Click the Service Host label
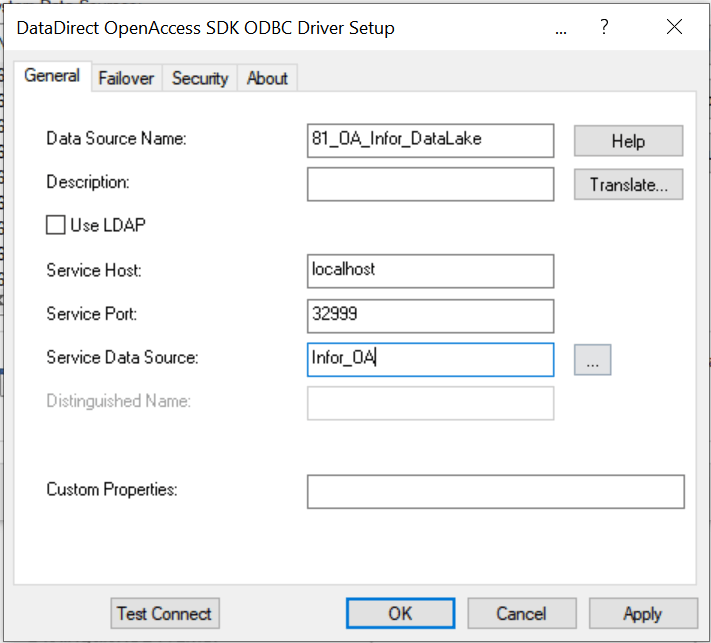Screen dimensions: 711x643 click(94, 270)
